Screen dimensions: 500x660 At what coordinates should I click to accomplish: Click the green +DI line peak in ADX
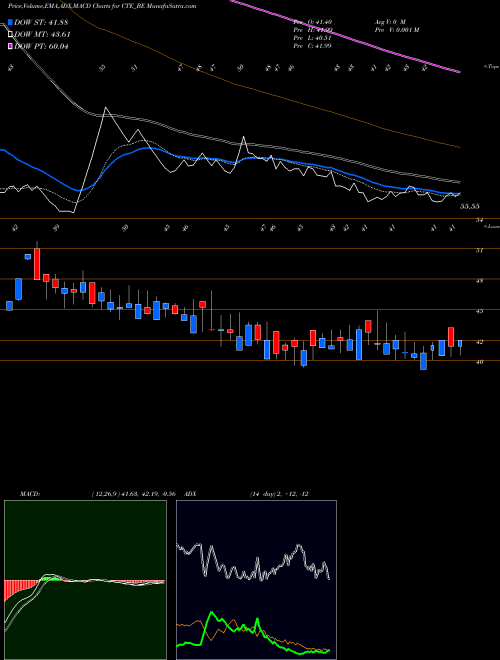(212, 613)
